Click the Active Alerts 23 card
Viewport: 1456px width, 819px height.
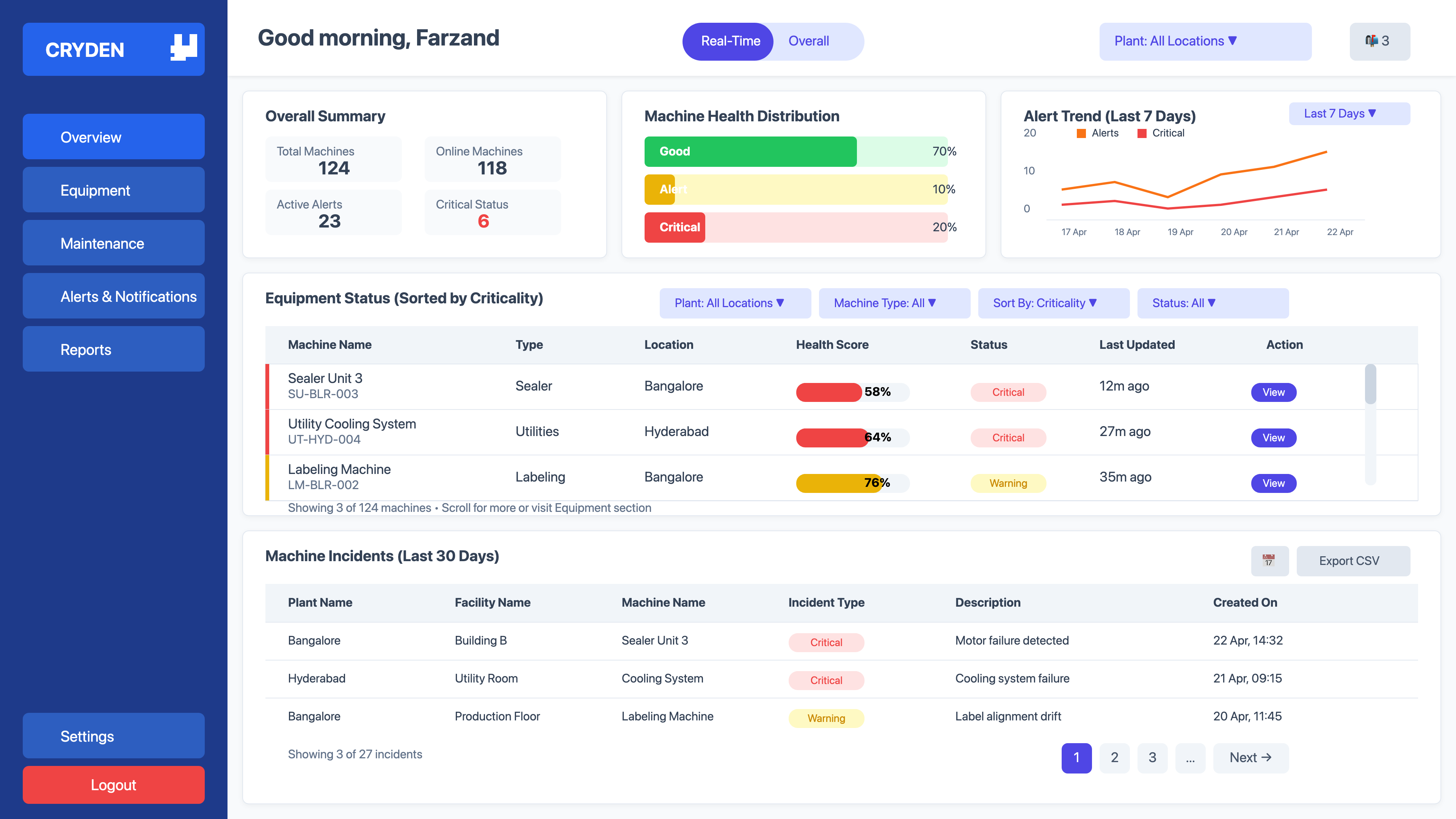pyautogui.click(x=334, y=212)
